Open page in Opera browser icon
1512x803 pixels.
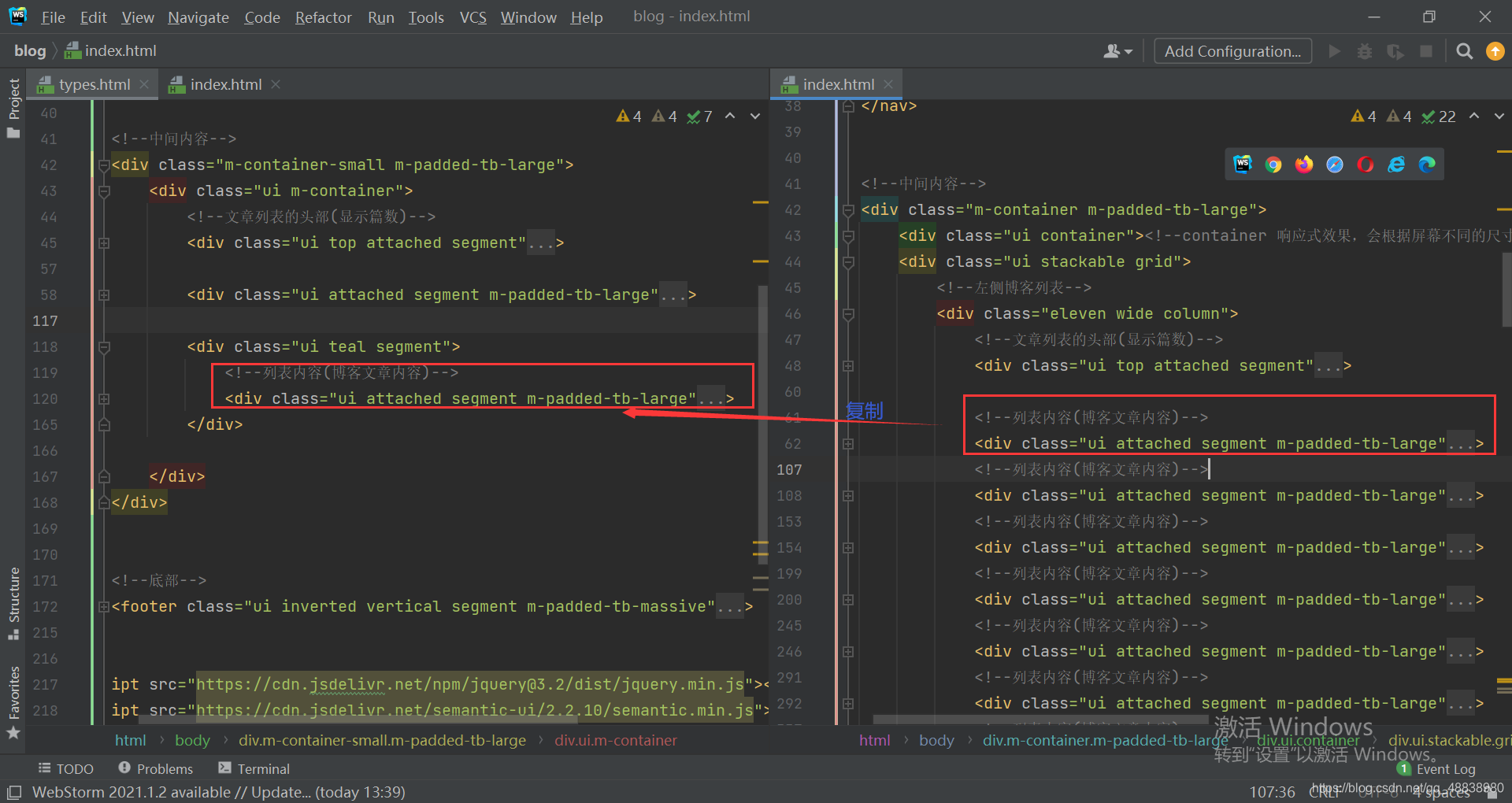[1366, 164]
